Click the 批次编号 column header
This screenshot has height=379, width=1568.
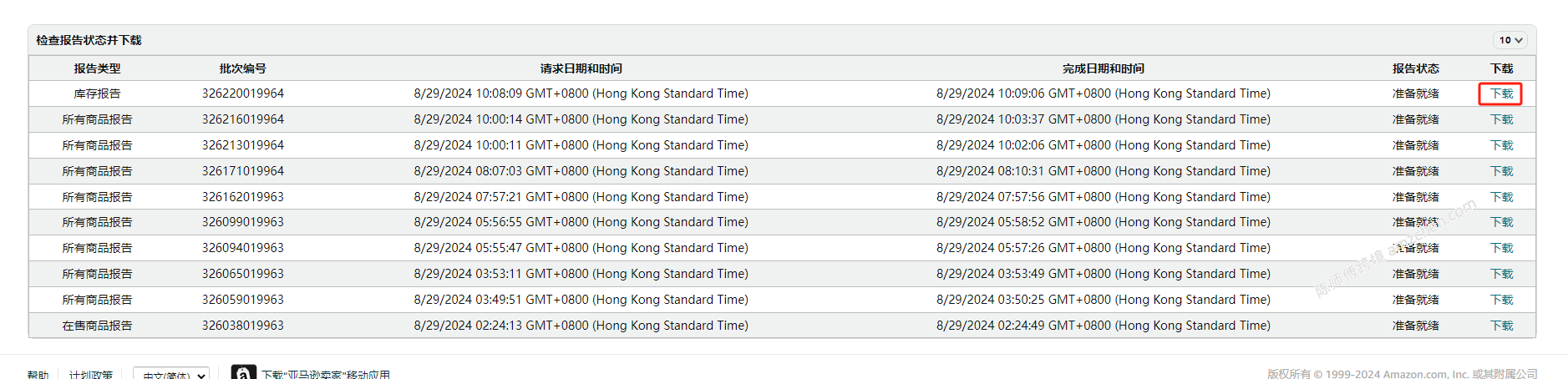[x=242, y=68]
